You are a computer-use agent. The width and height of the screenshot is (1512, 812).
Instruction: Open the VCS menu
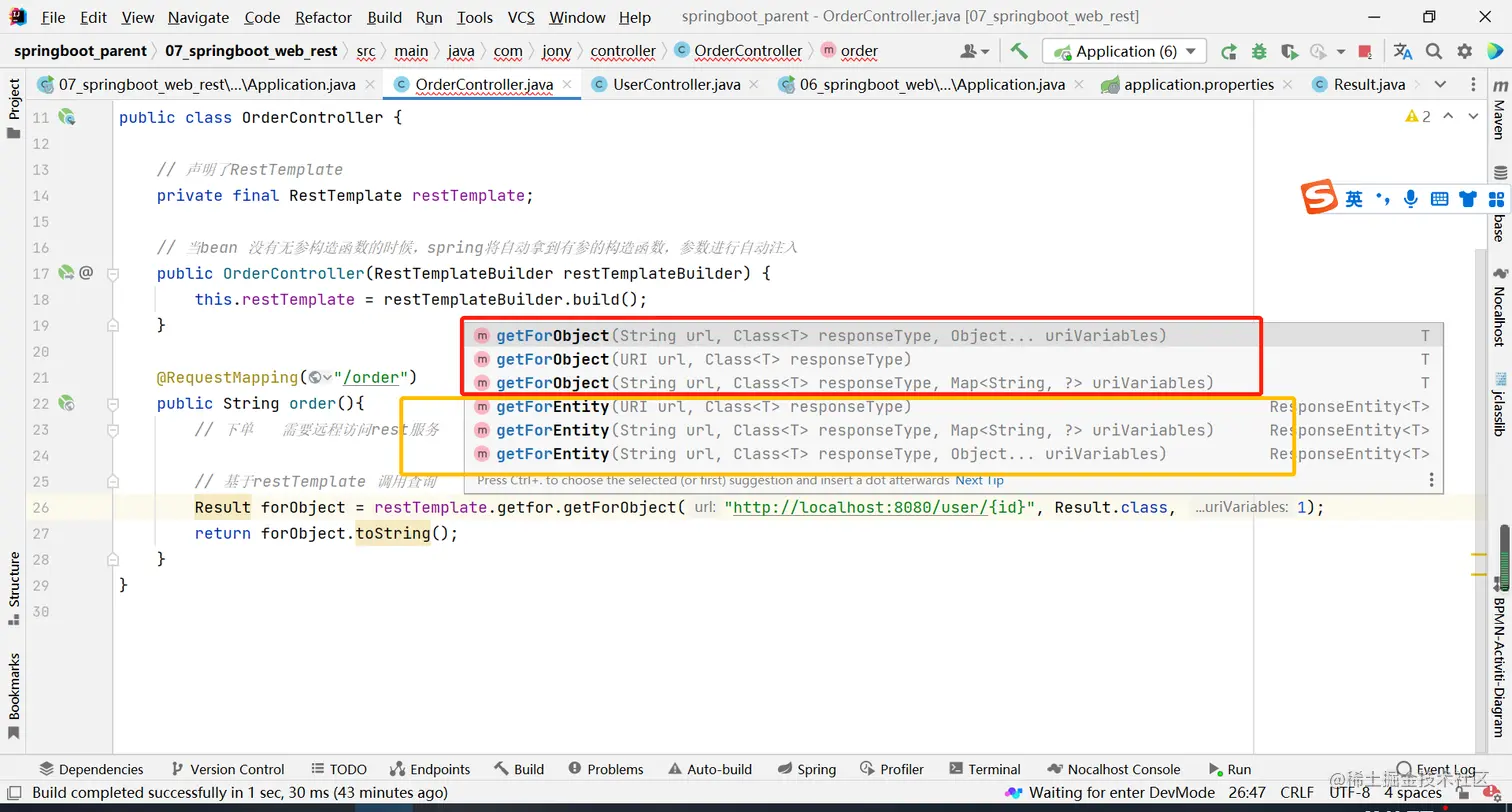pos(521,17)
